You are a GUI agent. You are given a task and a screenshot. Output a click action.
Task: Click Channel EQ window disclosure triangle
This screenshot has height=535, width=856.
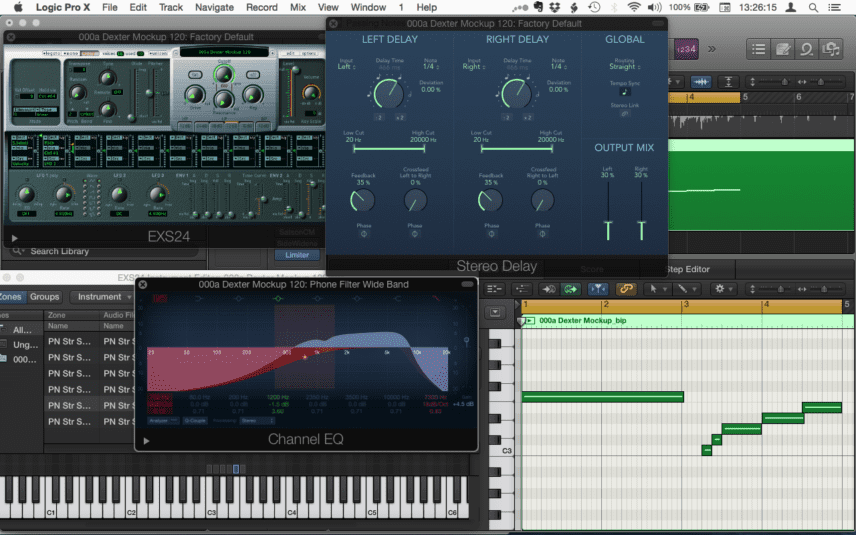pyautogui.click(x=146, y=441)
